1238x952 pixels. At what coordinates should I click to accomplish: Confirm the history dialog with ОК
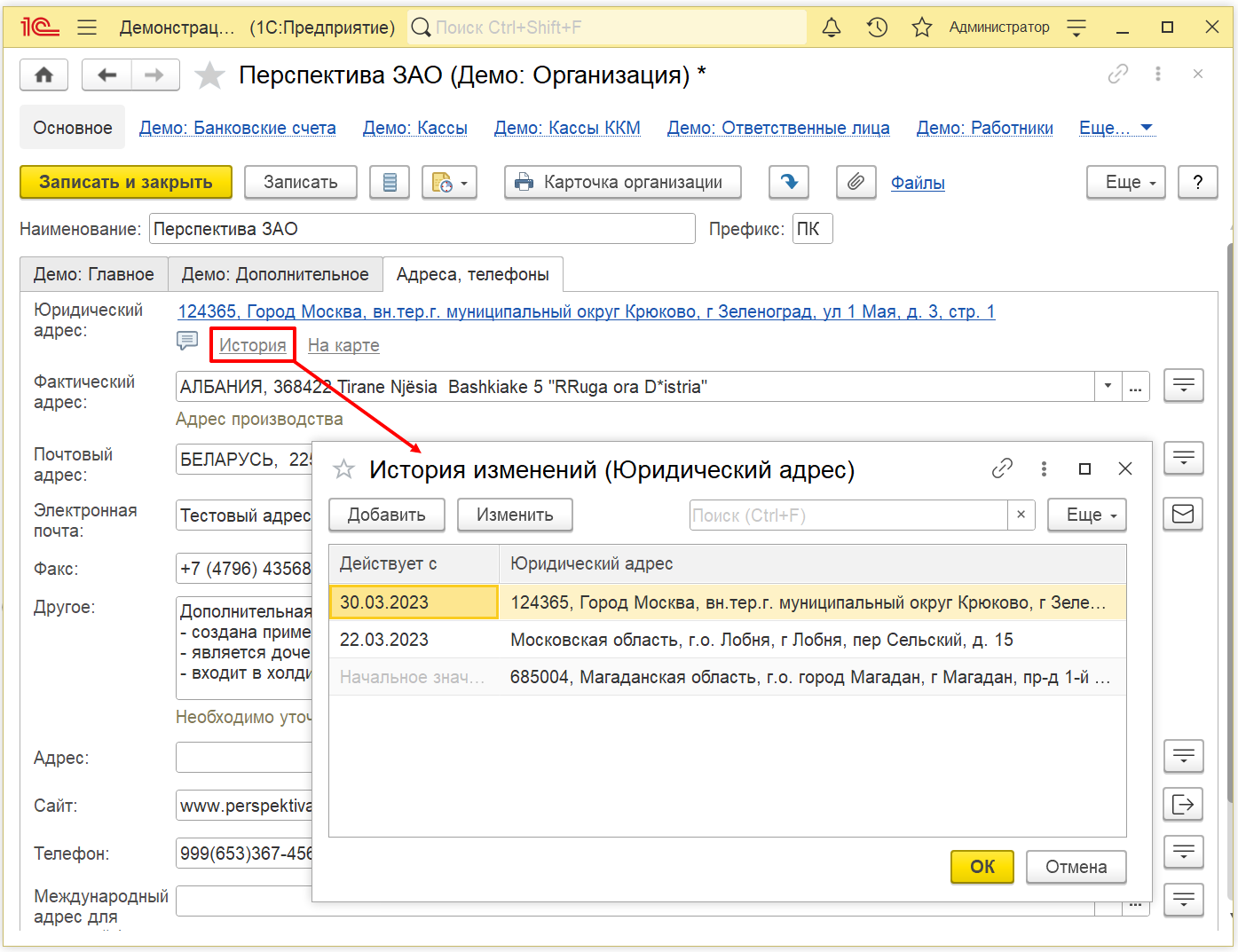[x=982, y=867]
